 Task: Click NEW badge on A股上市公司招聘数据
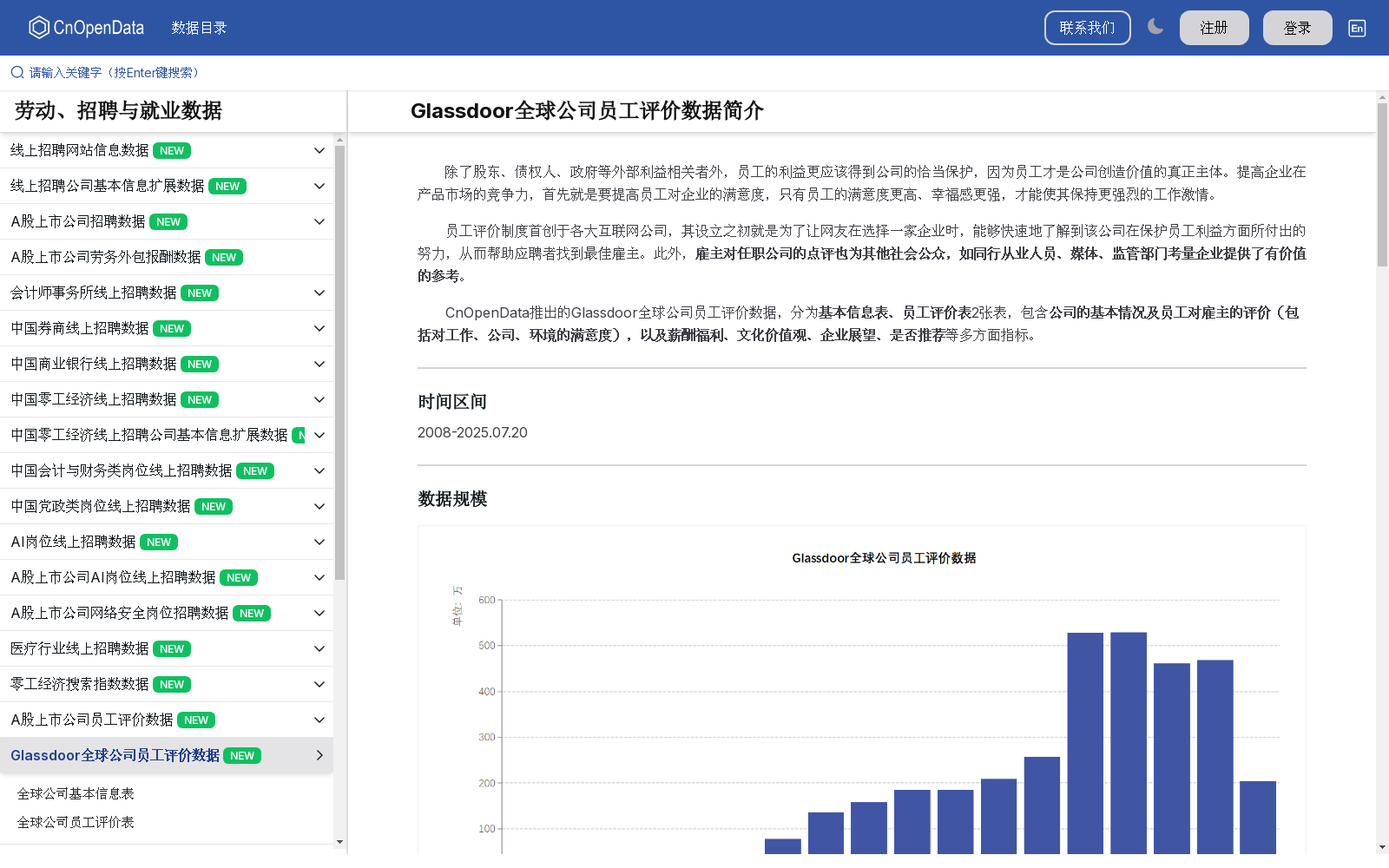pyautogui.click(x=168, y=222)
